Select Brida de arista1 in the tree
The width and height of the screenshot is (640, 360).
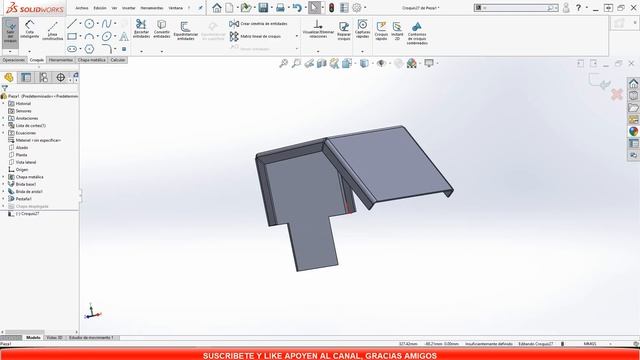pyautogui.click(x=29, y=192)
